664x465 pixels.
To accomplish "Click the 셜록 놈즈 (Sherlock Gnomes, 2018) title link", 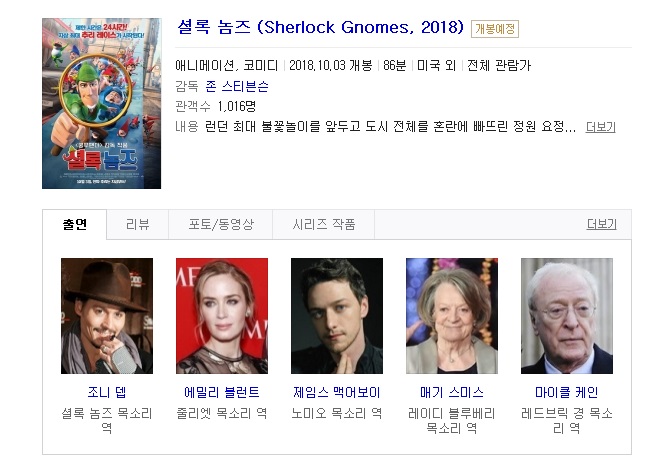I will click(321, 27).
